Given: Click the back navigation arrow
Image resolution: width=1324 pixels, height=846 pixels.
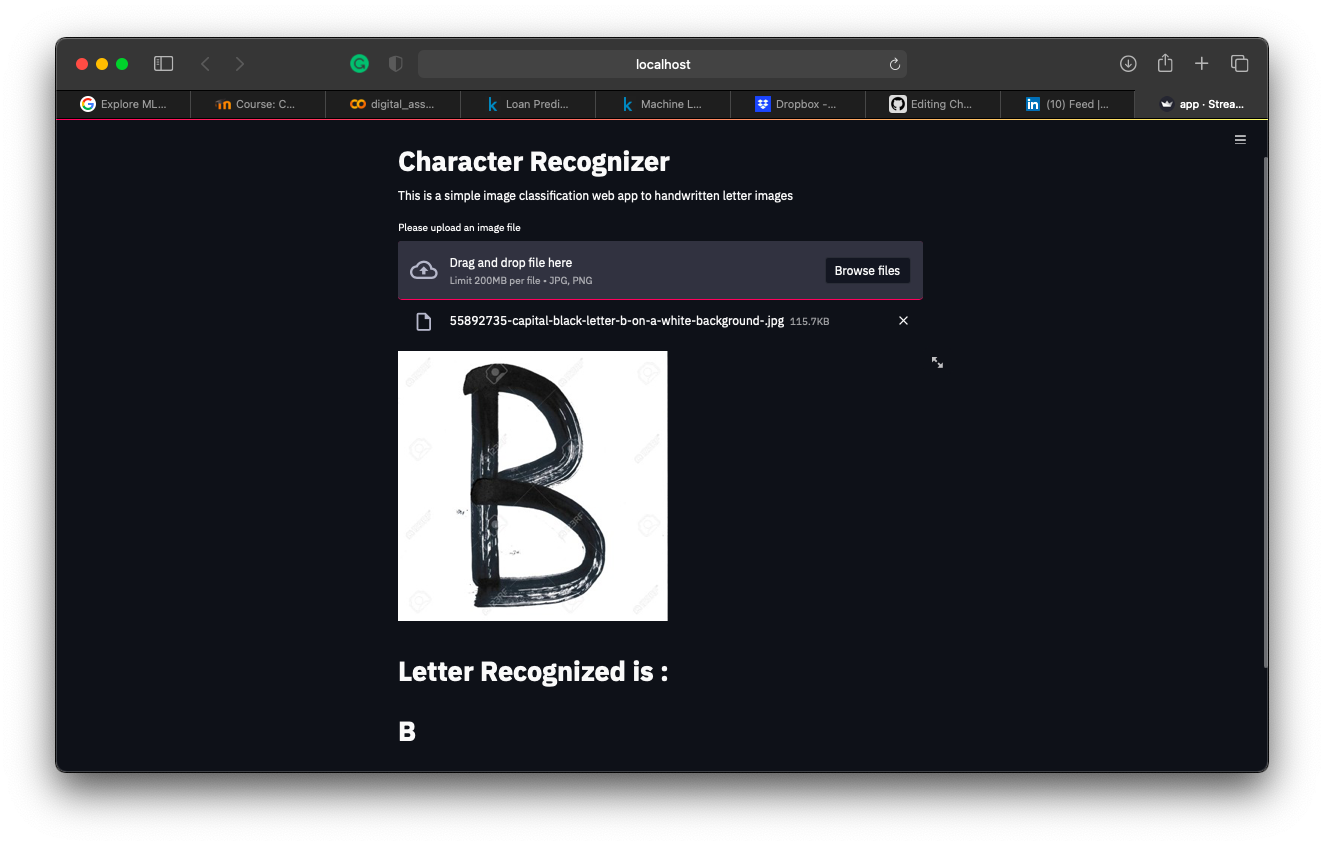Looking at the screenshot, I should tap(205, 63).
